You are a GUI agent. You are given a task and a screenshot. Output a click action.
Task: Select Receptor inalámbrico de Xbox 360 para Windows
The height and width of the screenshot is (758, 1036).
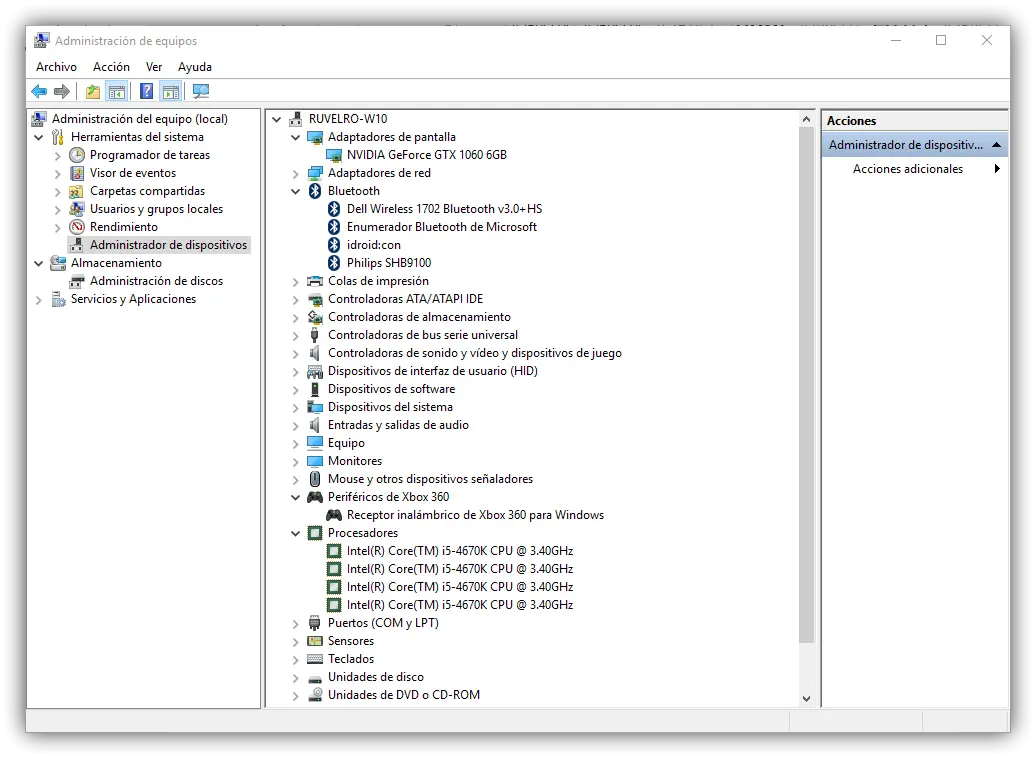pyautogui.click(x=475, y=515)
